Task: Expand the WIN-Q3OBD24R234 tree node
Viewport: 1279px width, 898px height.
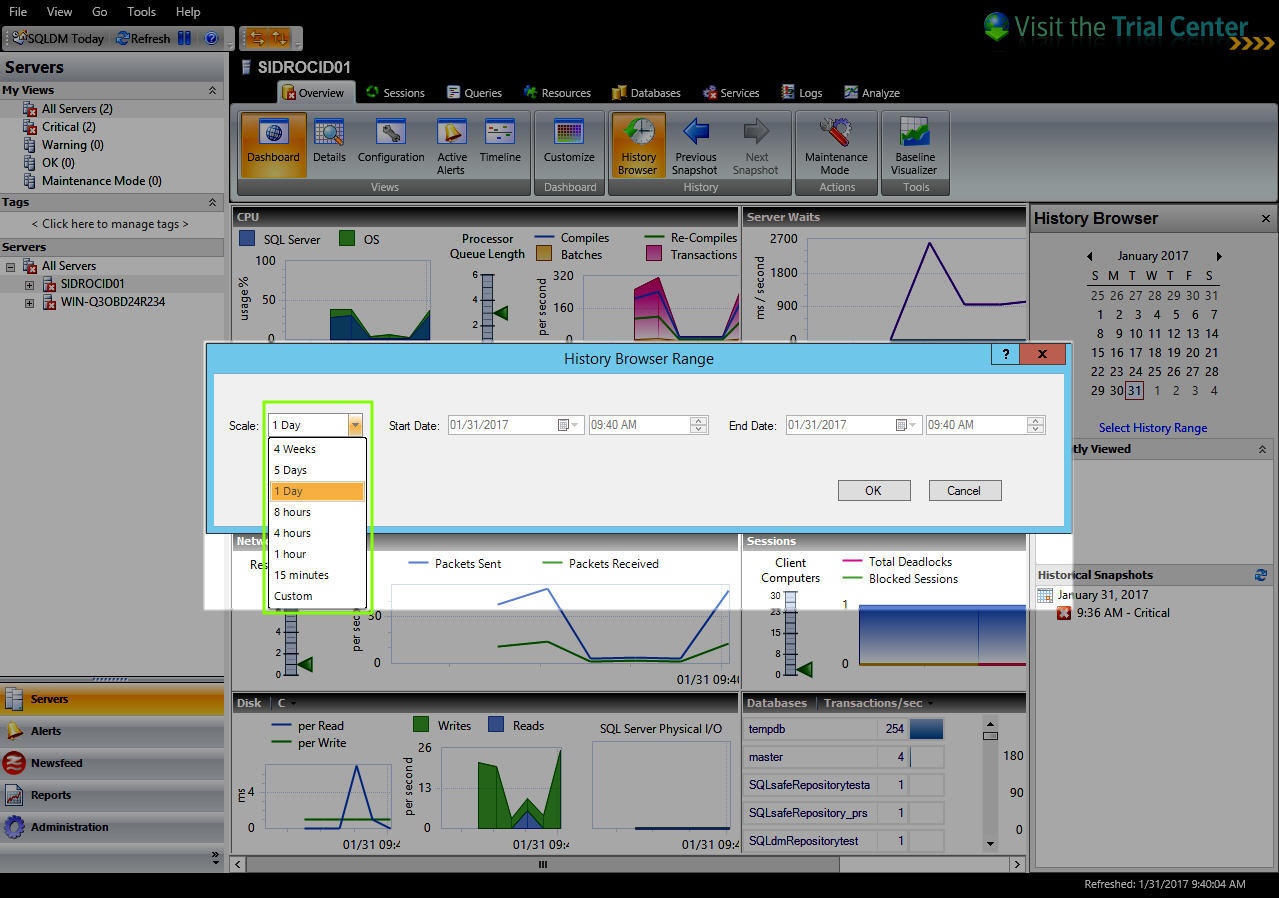Action: (x=29, y=302)
